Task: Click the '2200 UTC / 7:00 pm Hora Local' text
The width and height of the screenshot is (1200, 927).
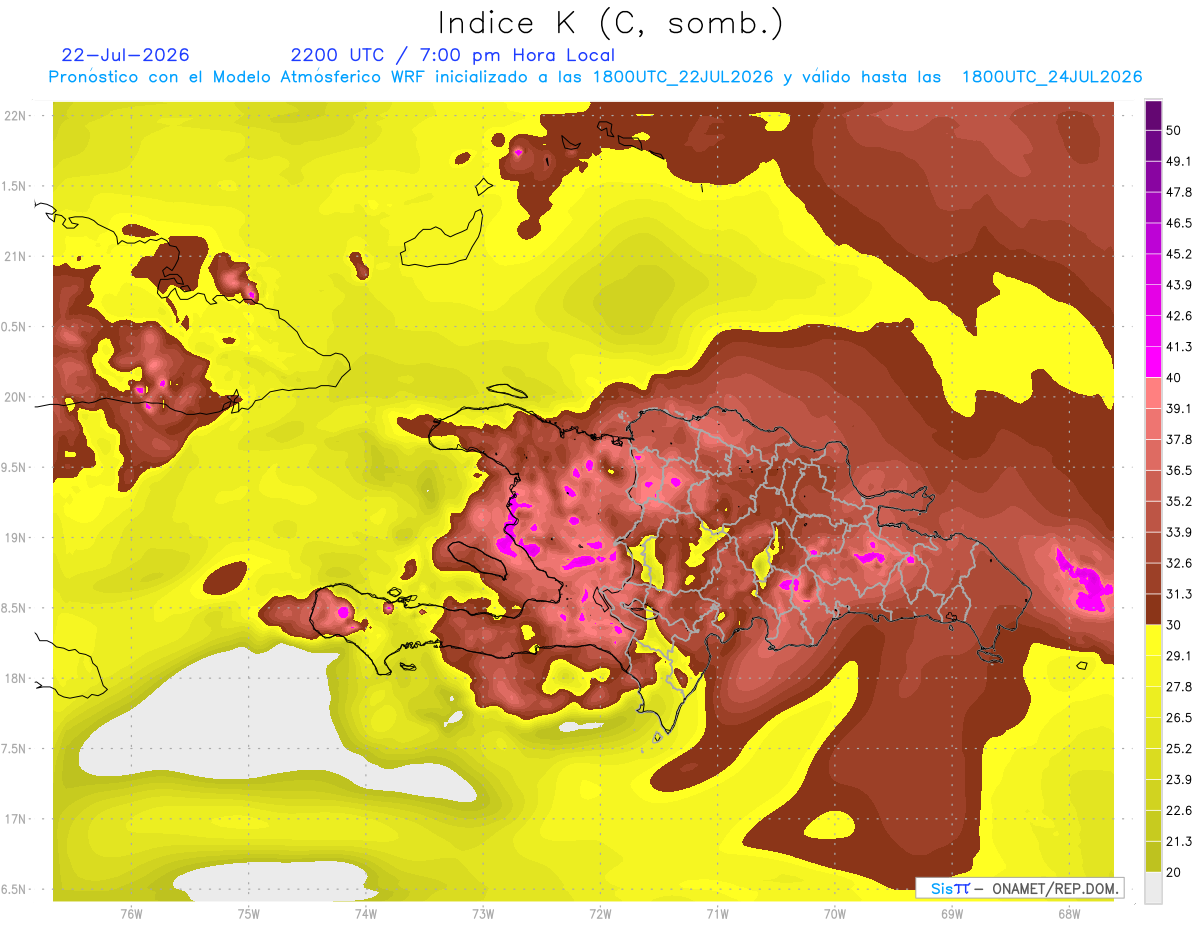Action: point(453,55)
